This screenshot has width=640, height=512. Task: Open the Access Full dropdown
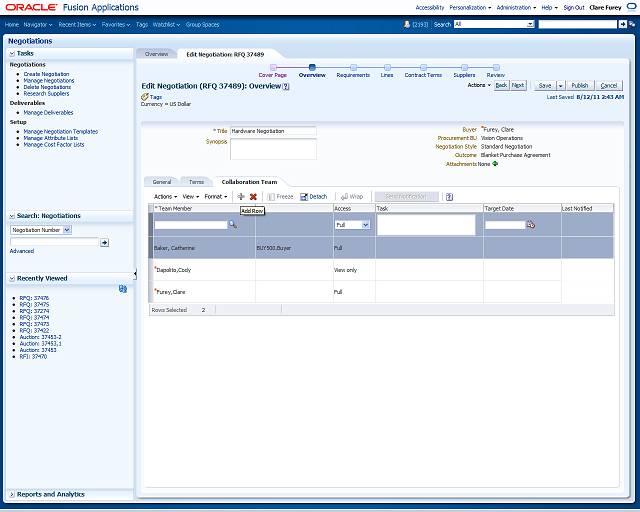click(x=366, y=225)
